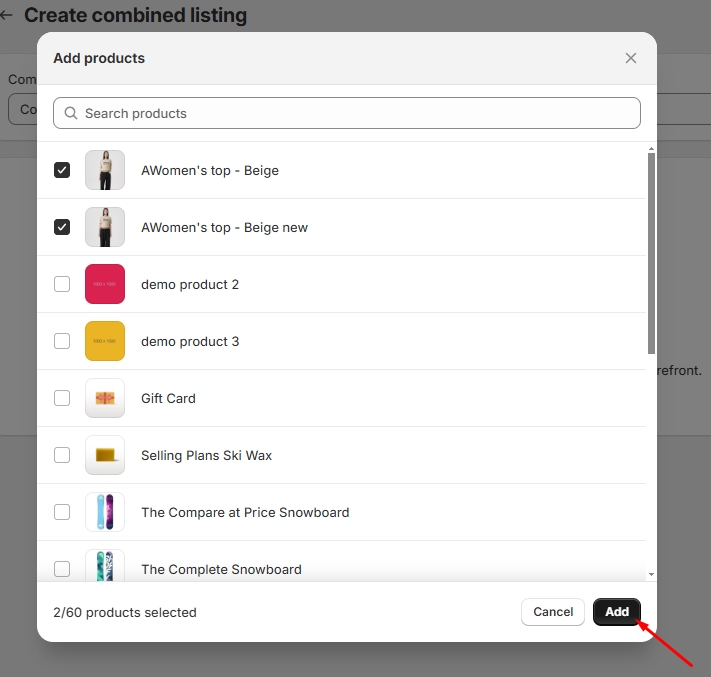Check the demo product 2 checkbox
This screenshot has width=711, height=677.
click(62, 284)
